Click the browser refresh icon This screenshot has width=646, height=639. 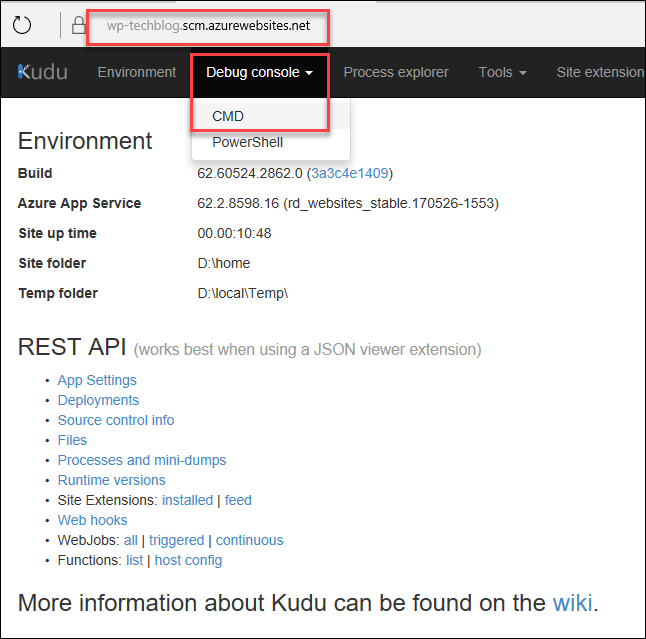[22, 25]
